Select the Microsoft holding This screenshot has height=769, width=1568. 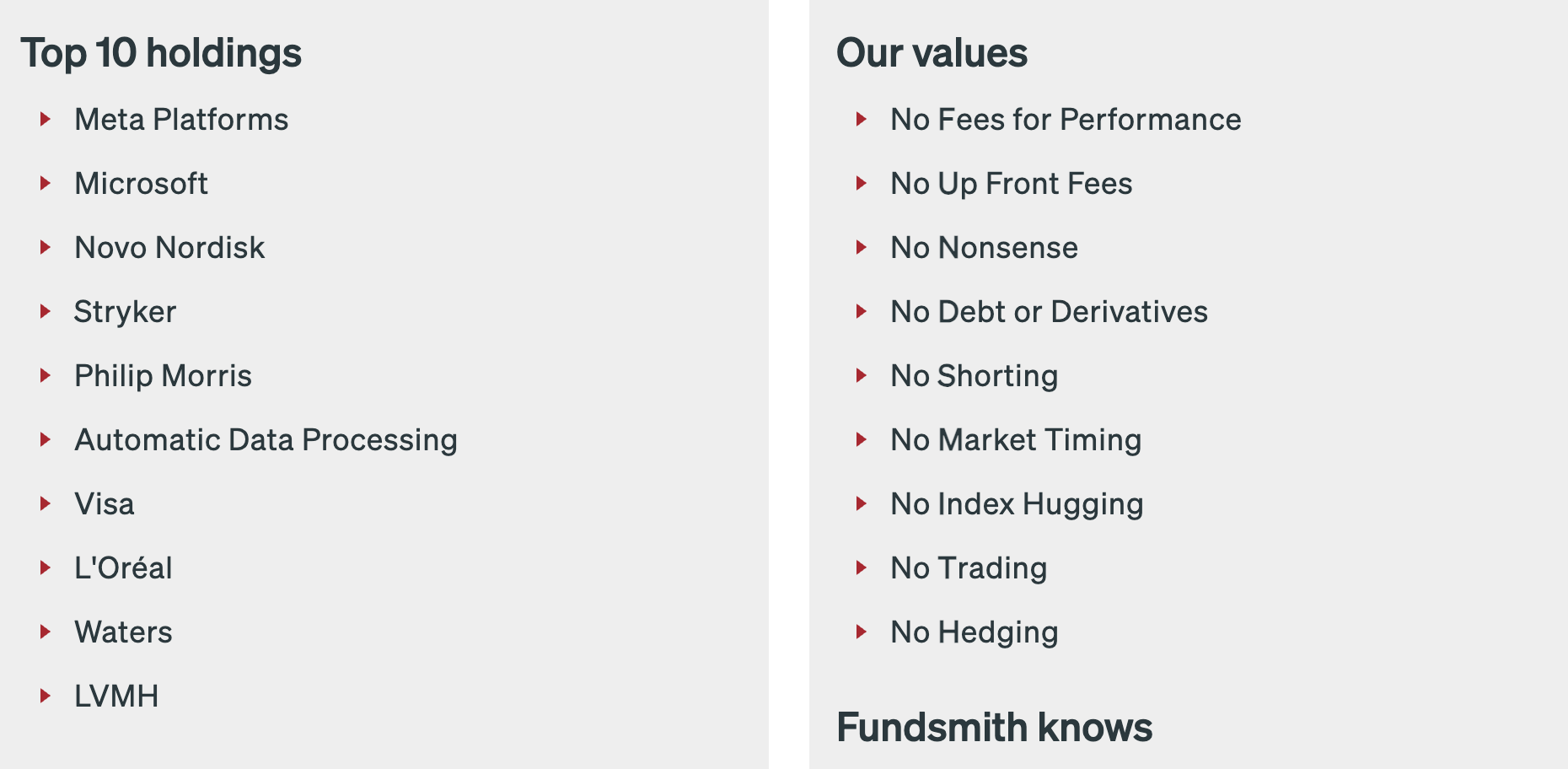(141, 184)
